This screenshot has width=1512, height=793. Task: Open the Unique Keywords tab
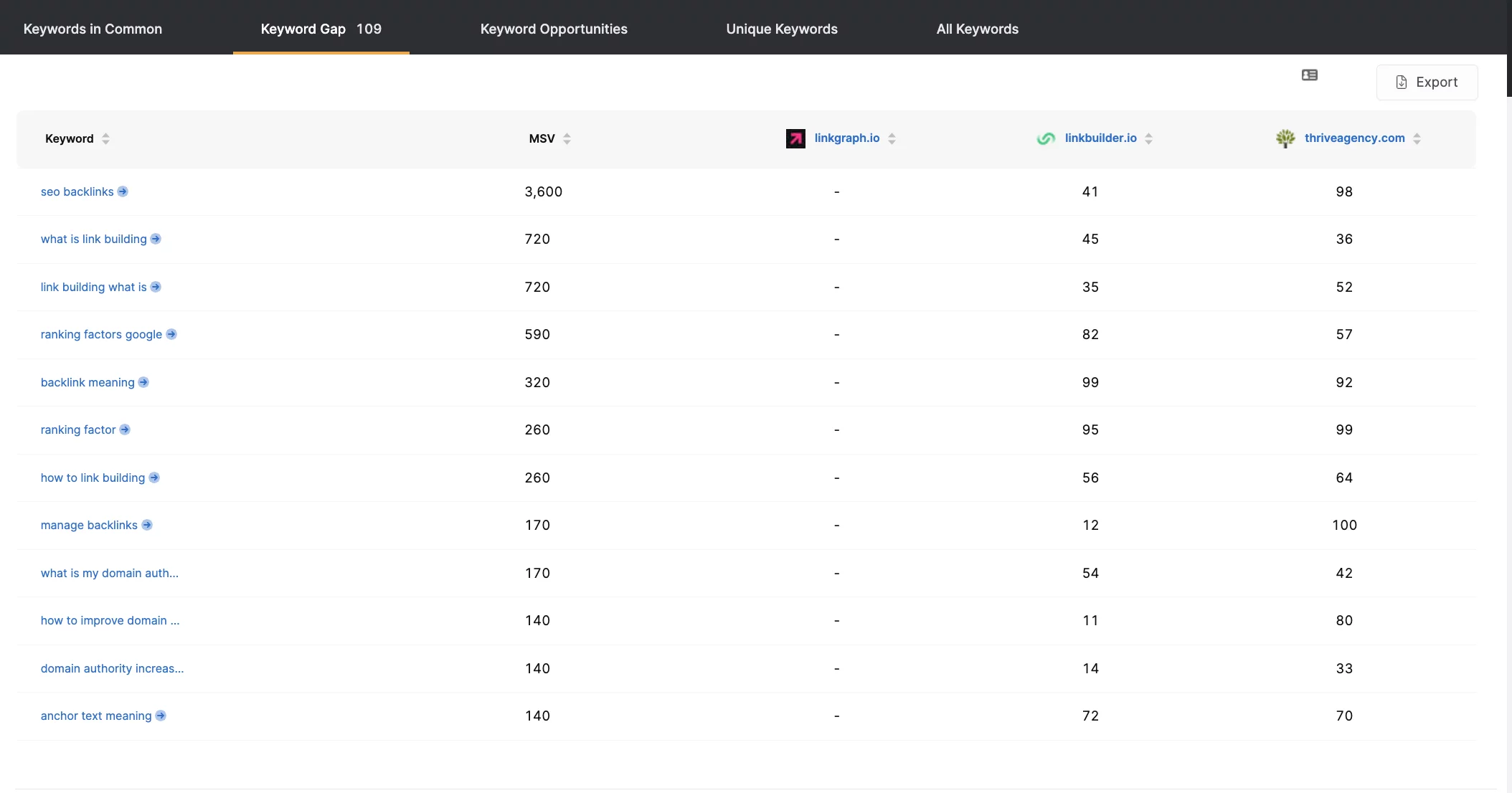point(781,27)
